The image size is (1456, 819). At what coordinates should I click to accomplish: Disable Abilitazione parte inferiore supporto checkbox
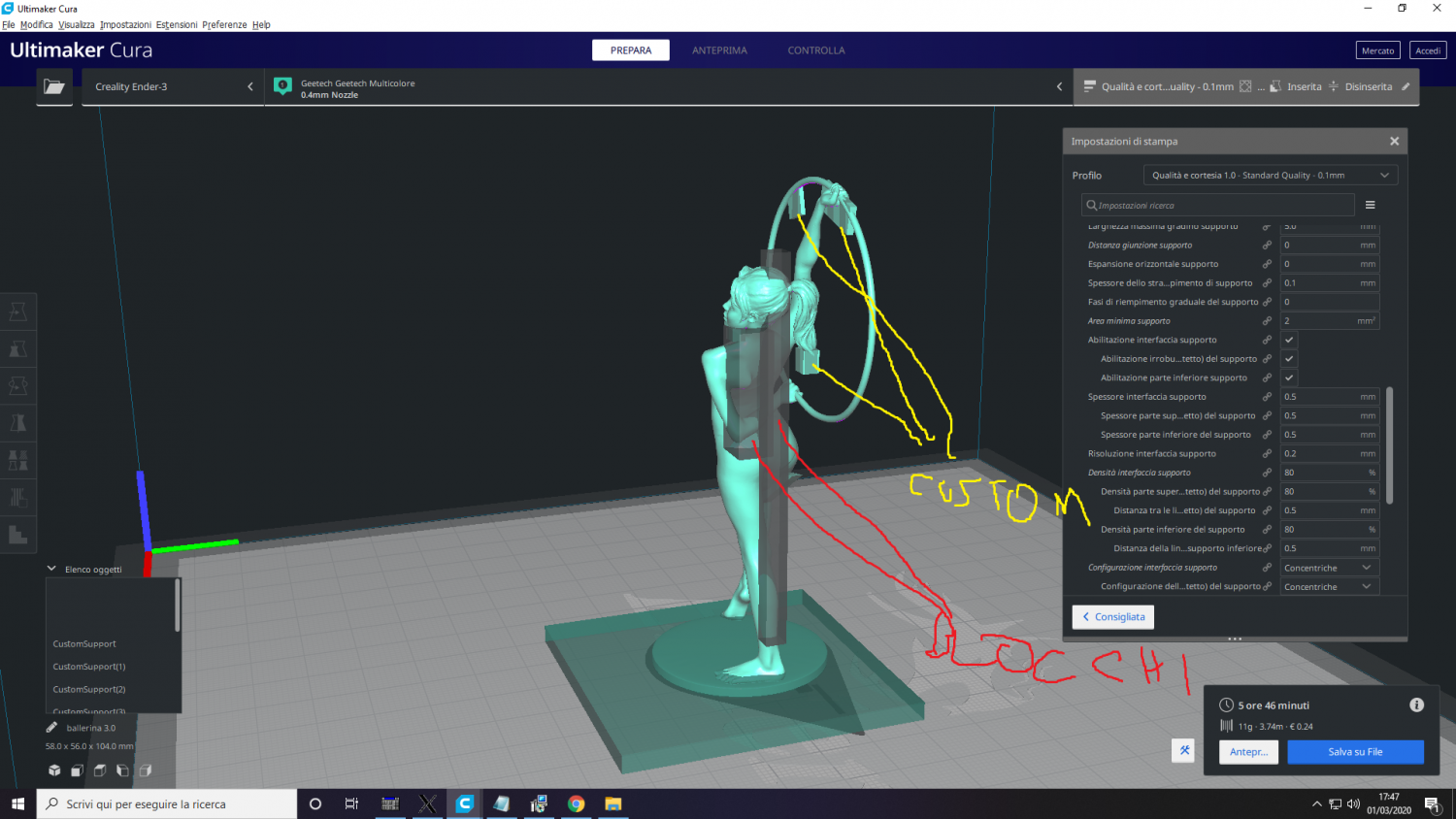click(x=1289, y=377)
